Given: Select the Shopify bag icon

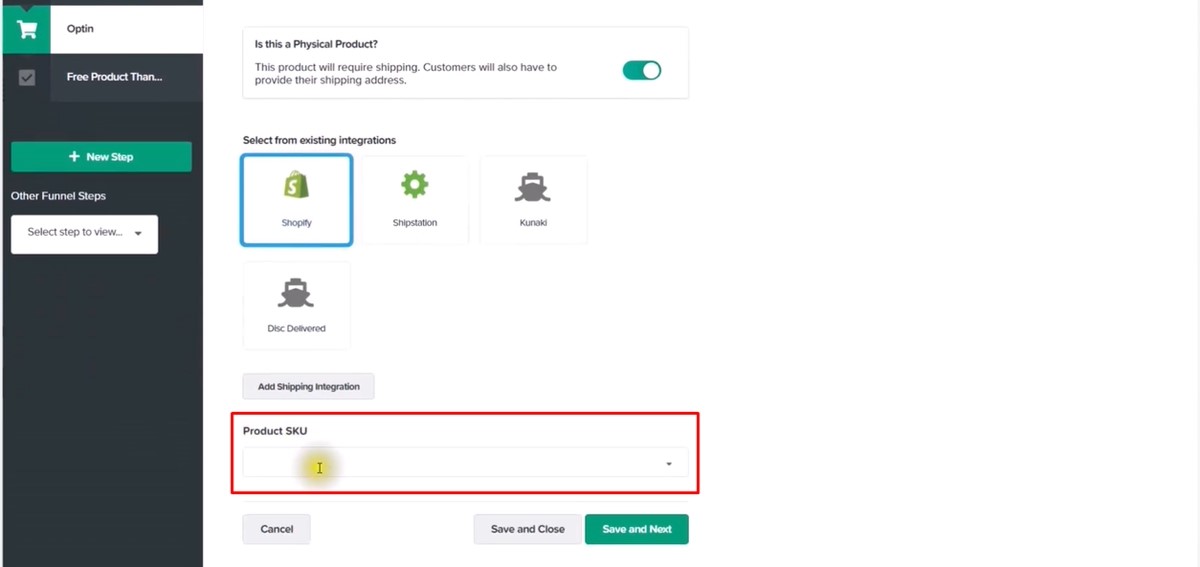Looking at the screenshot, I should 296,185.
